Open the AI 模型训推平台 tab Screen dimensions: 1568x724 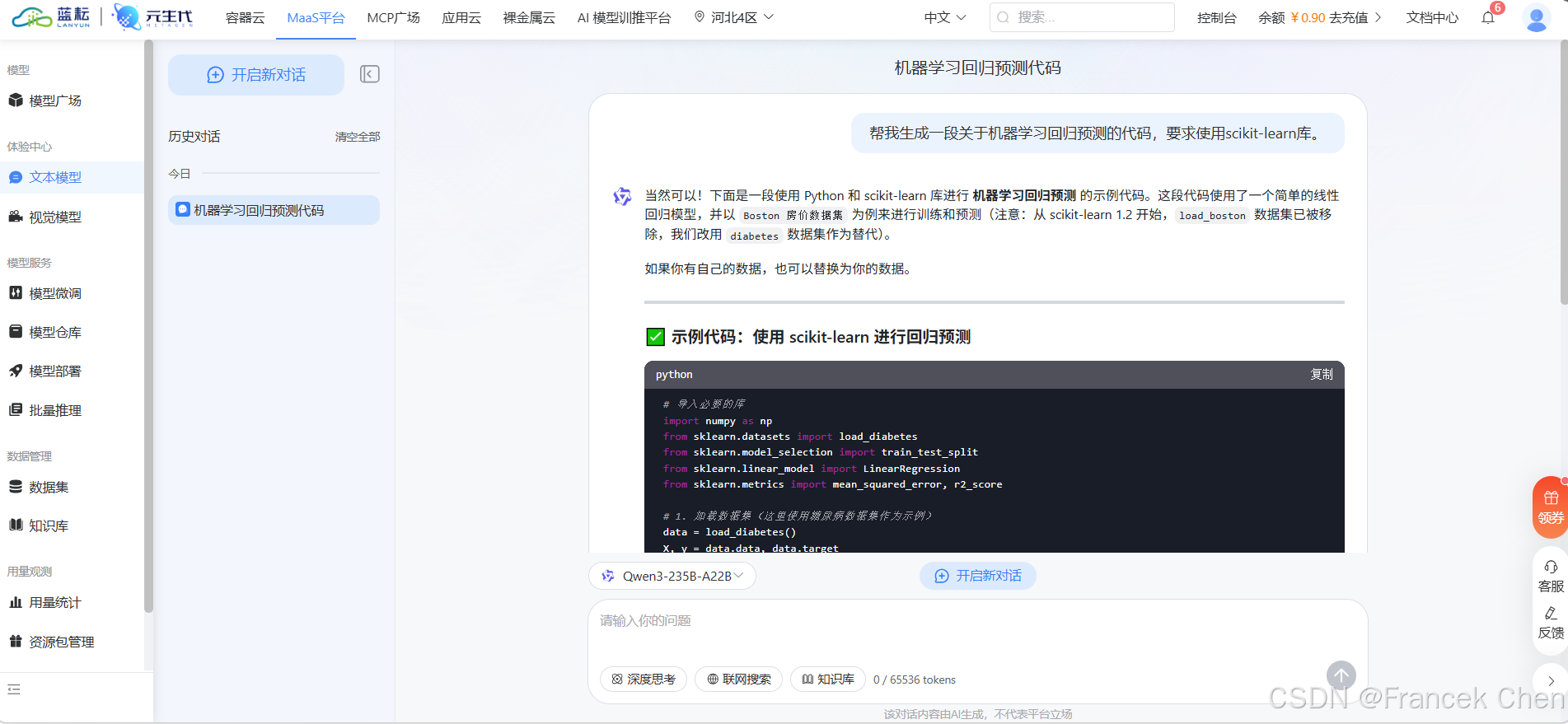(x=624, y=17)
